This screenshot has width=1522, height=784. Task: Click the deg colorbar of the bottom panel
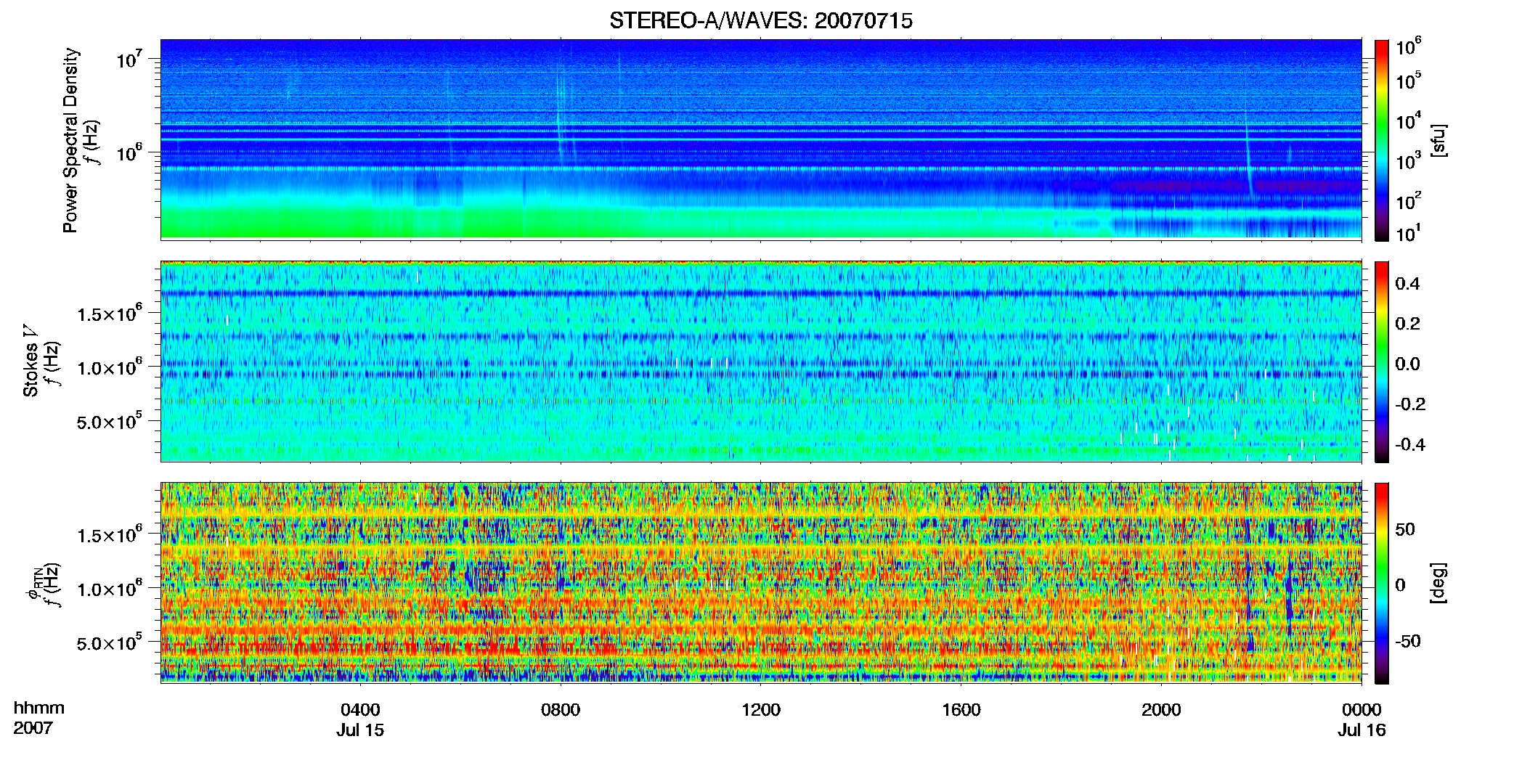point(1382,583)
